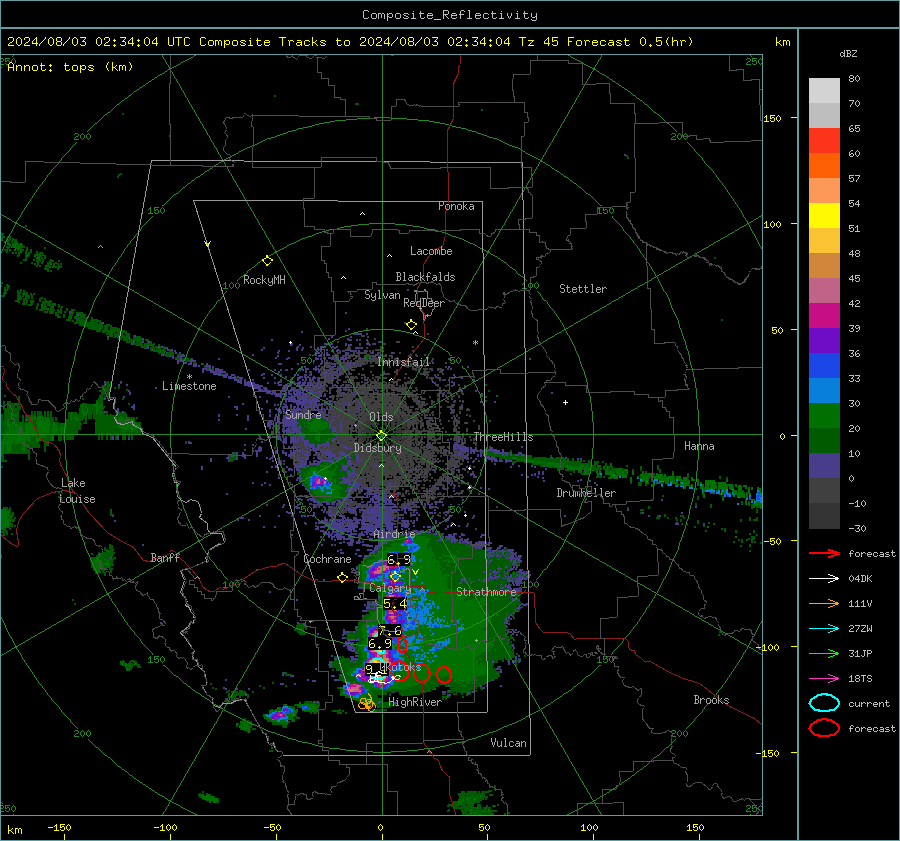Click the Vulcan label

[x=509, y=743]
